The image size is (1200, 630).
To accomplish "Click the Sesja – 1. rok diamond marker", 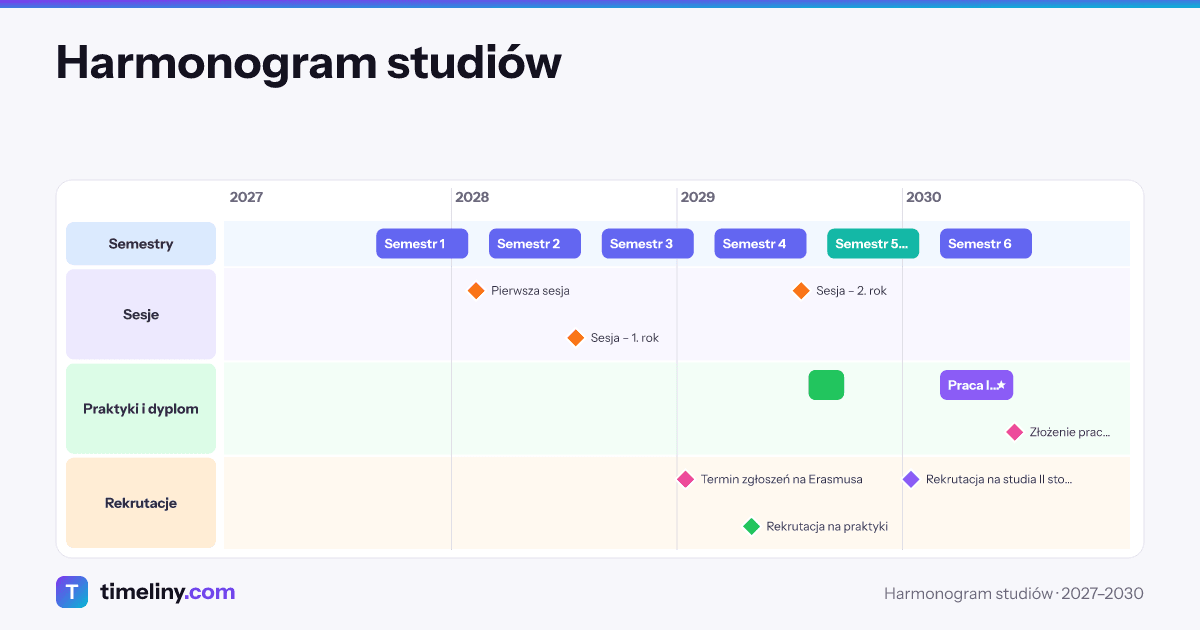I will click(x=576, y=338).
